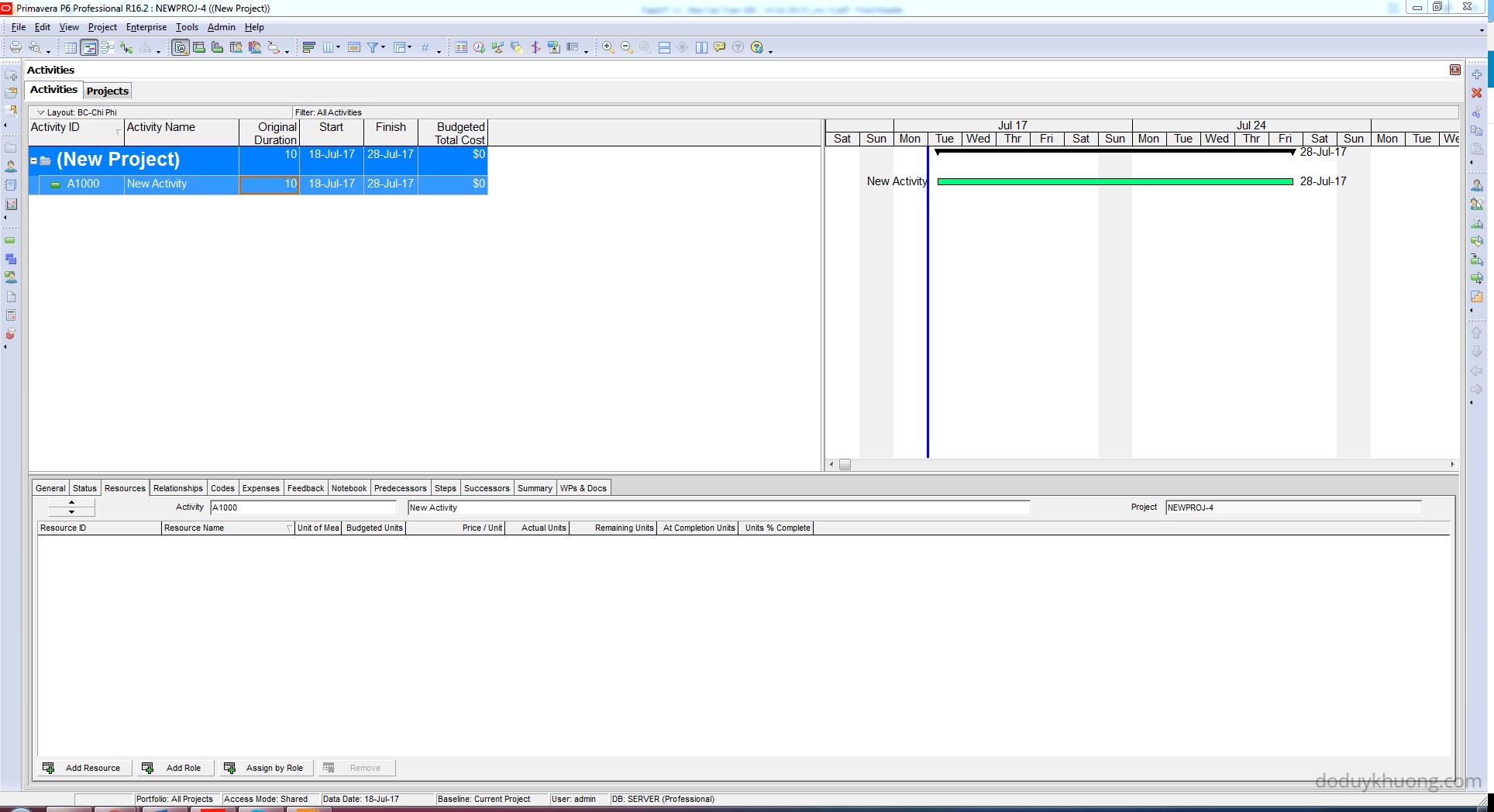This screenshot has width=1494, height=812.
Task: Toggle the Activity Table view button
Action: [71, 48]
